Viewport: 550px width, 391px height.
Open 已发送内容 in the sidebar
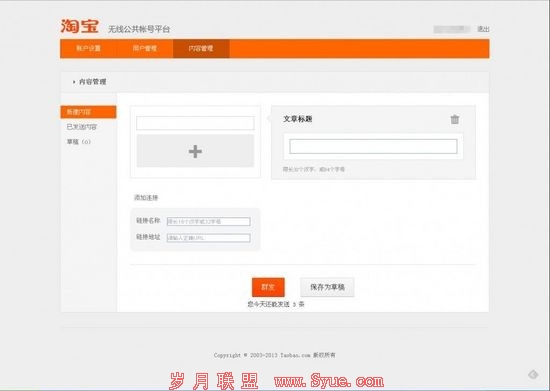point(82,127)
